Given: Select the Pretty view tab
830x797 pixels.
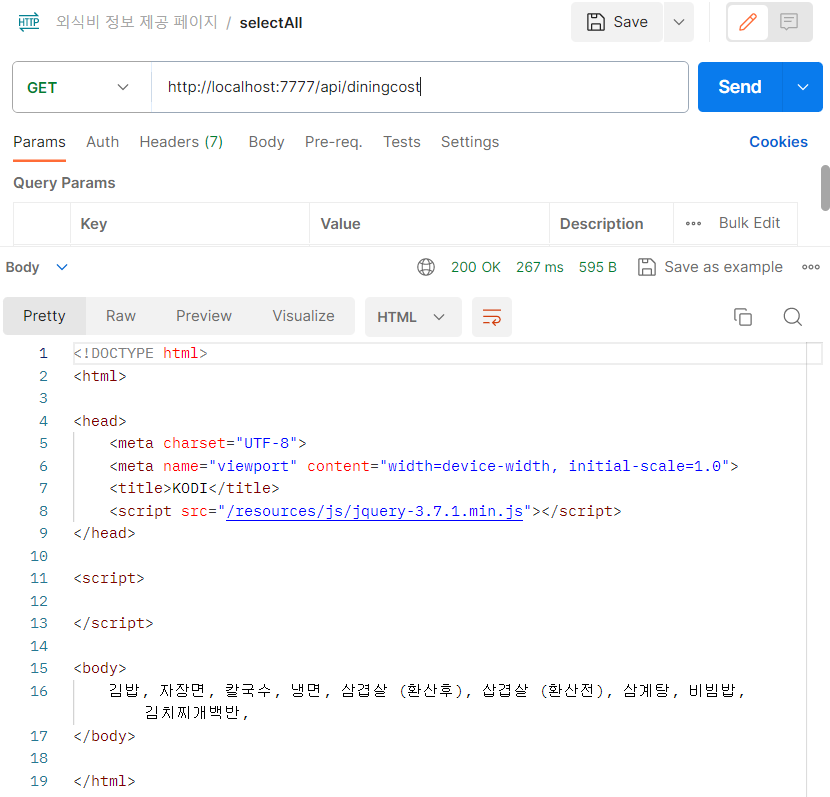Looking at the screenshot, I should tap(44, 316).
